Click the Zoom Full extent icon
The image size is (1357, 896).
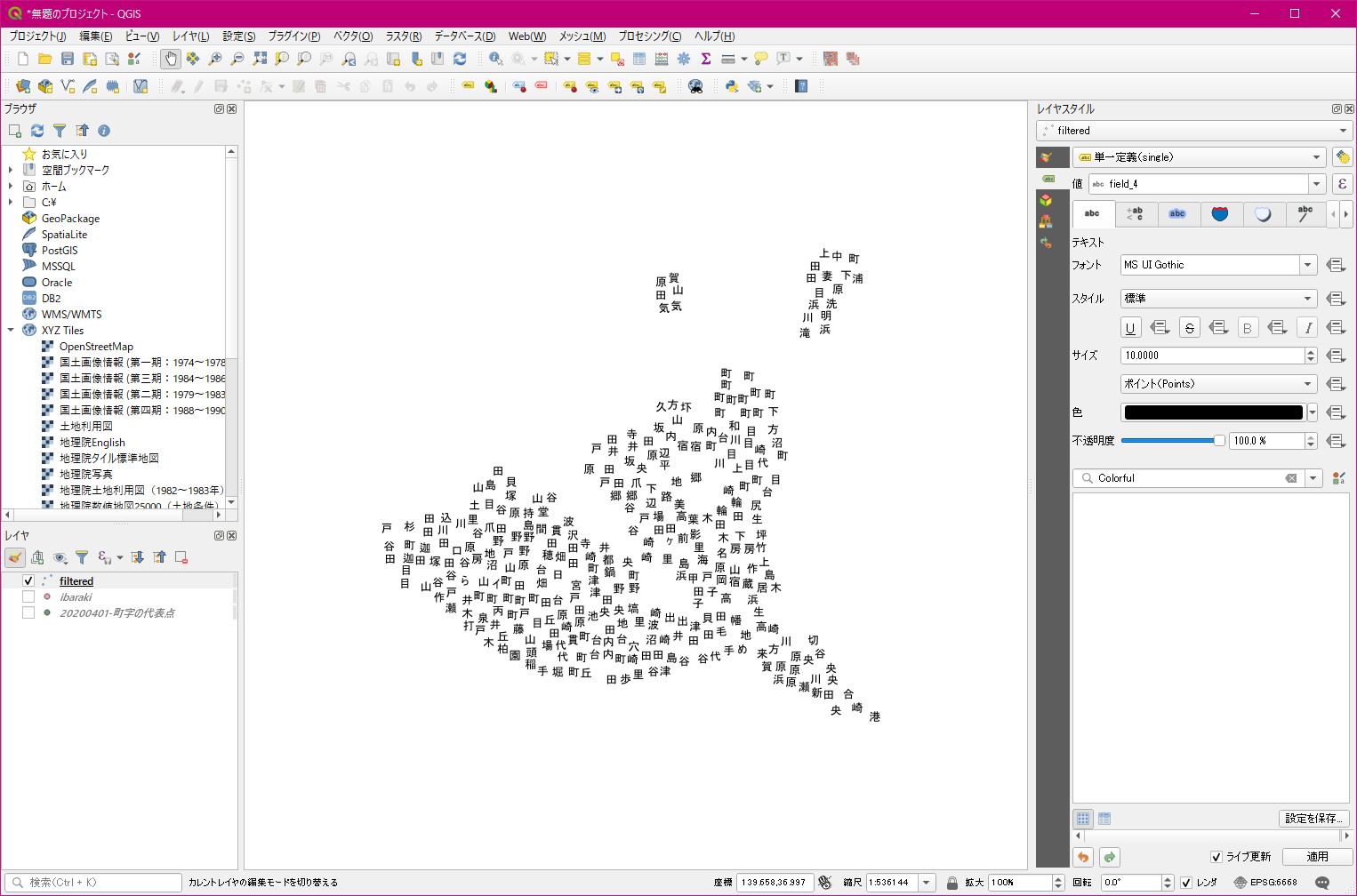coord(260,59)
